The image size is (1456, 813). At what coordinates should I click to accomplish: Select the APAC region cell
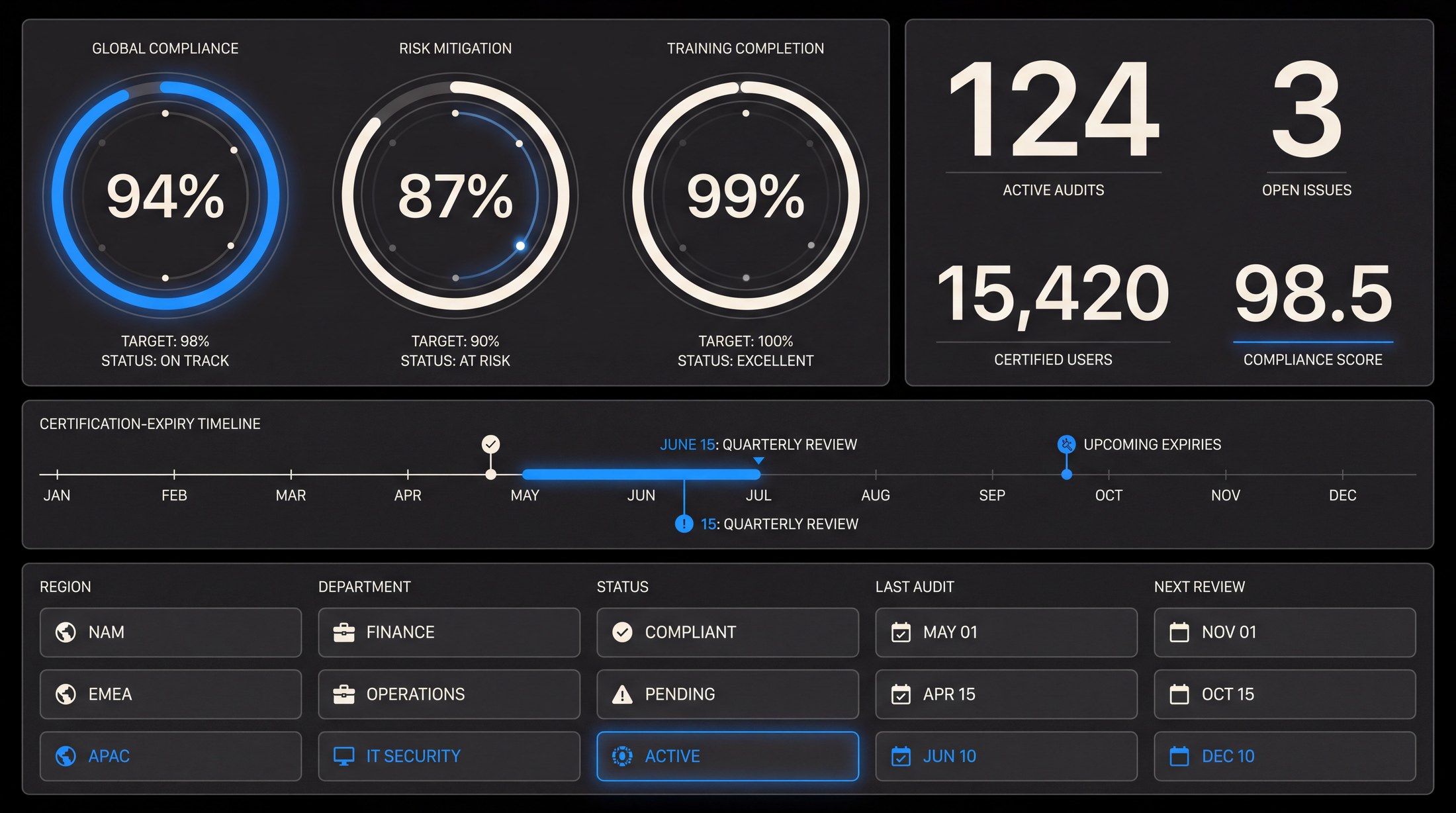point(171,755)
